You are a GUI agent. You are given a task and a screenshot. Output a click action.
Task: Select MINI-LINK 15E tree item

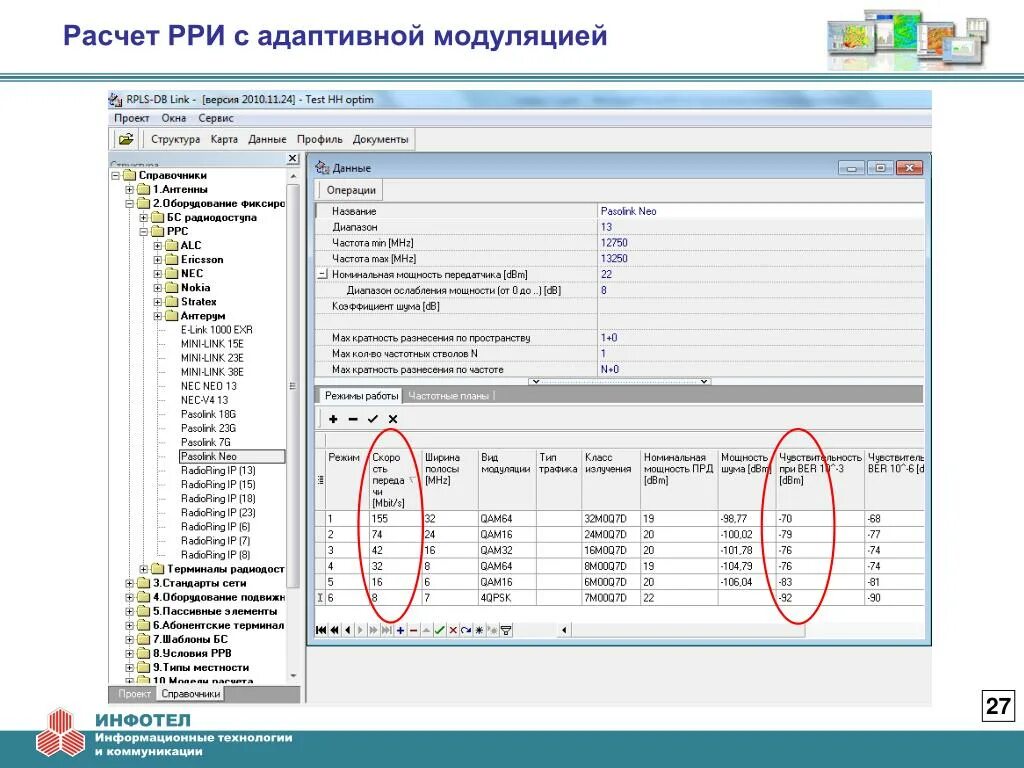(x=212, y=344)
